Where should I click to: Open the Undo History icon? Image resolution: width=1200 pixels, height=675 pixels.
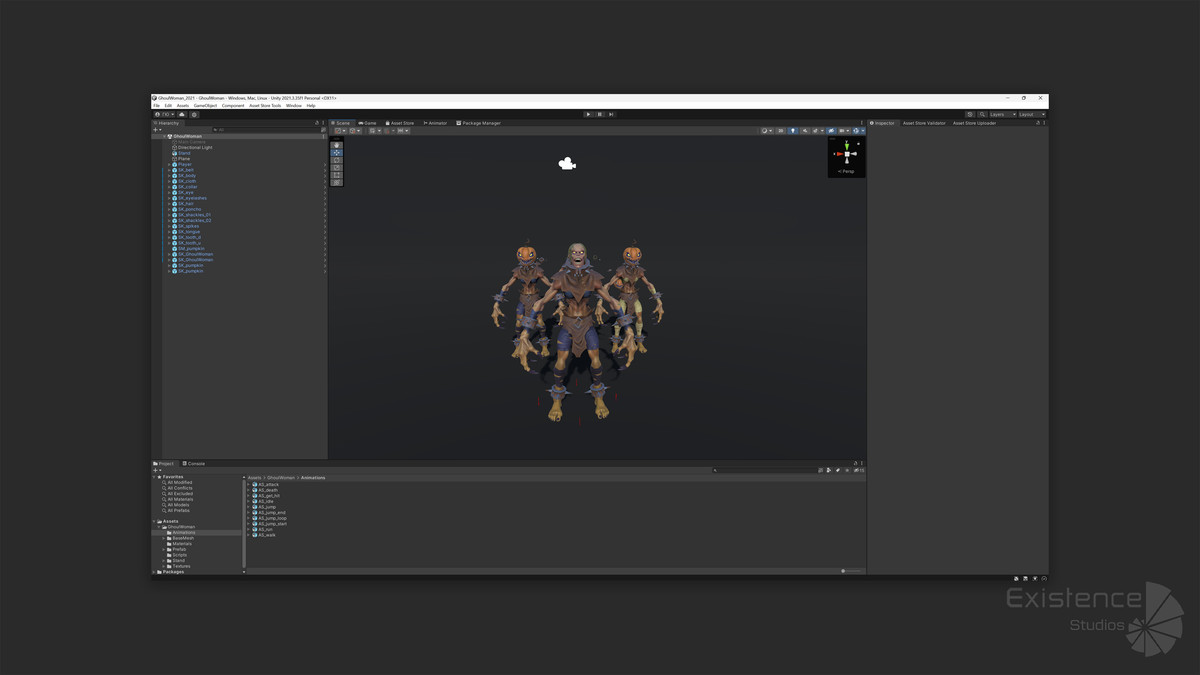pyautogui.click(x=970, y=114)
